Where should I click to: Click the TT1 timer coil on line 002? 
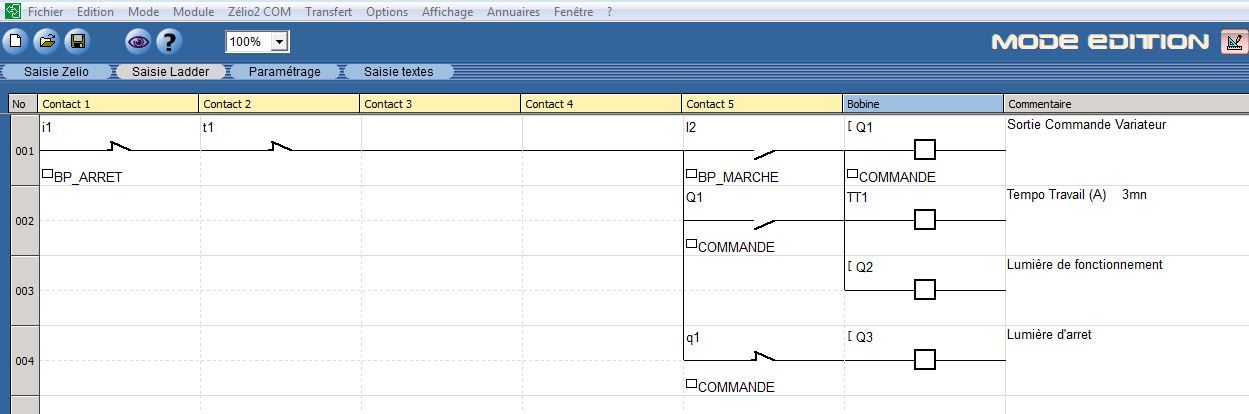pos(924,220)
